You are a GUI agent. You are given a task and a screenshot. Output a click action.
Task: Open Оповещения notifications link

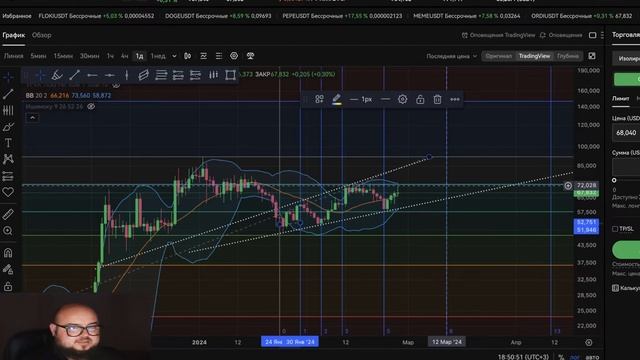point(561,36)
